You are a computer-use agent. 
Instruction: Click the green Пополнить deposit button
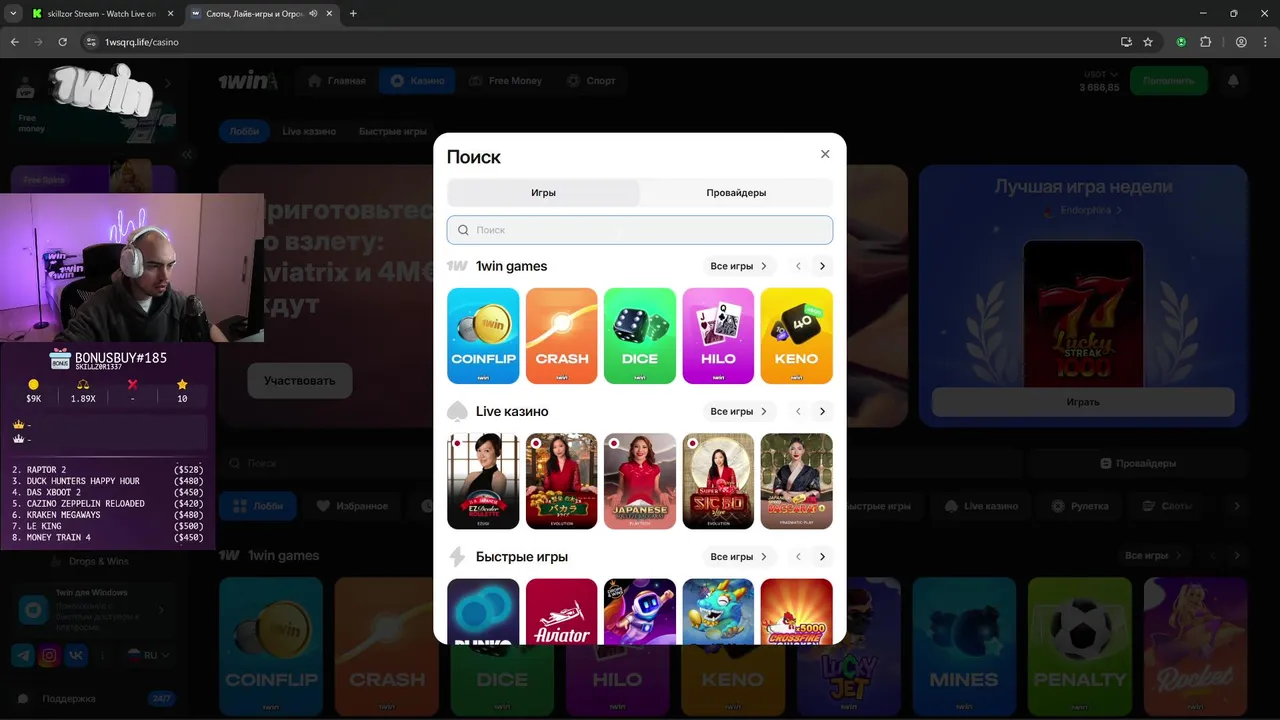pyautogui.click(x=1169, y=81)
